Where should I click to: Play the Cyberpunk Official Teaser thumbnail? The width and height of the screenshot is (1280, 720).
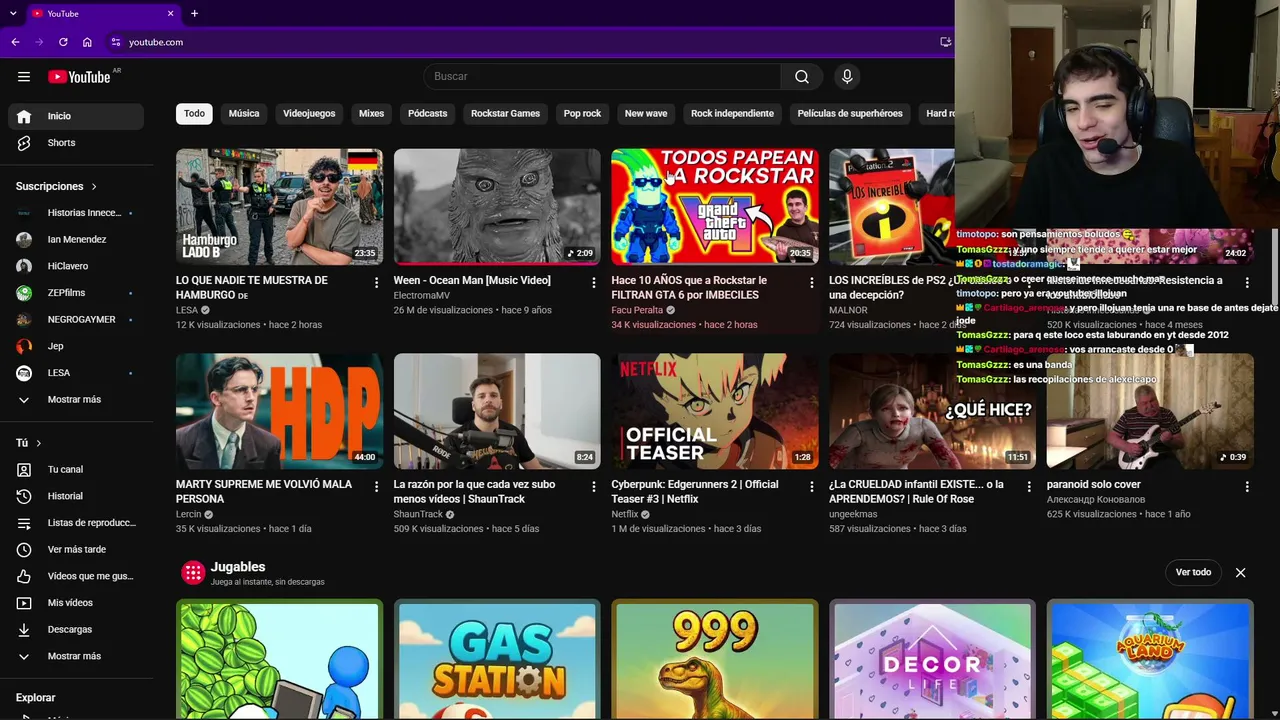click(715, 411)
